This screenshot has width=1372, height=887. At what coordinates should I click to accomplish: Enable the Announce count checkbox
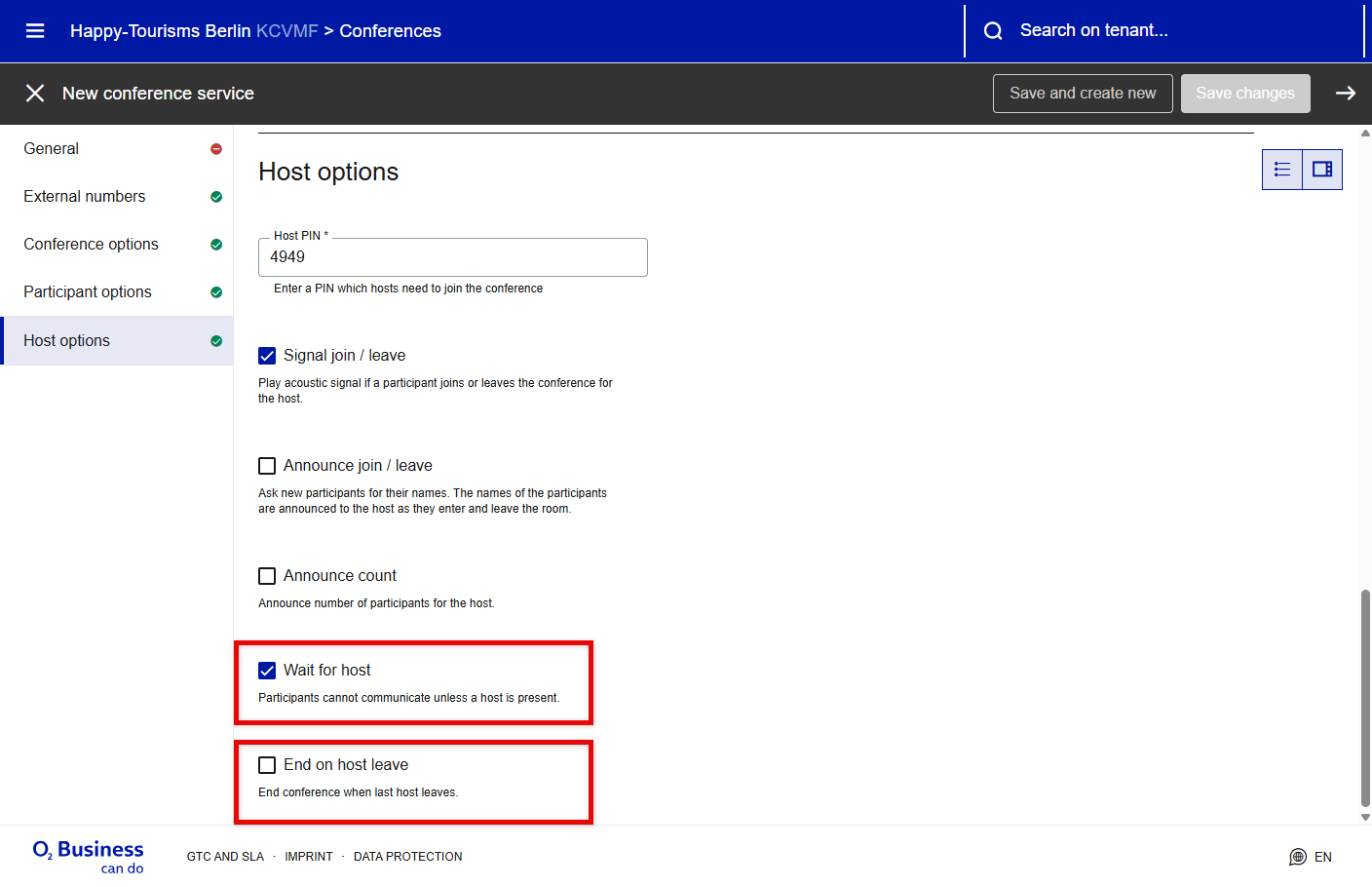point(267,576)
